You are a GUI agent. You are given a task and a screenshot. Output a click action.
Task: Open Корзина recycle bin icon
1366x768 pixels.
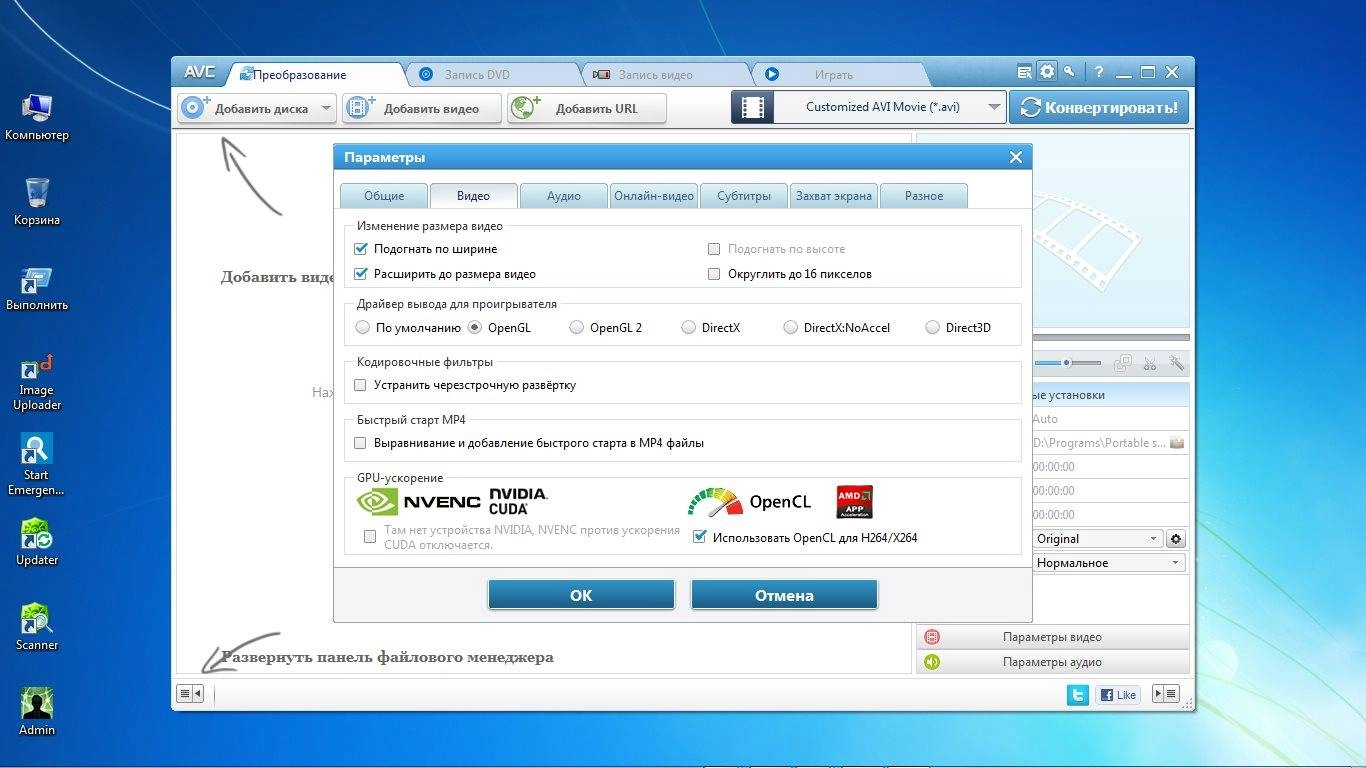coord(37,202)
